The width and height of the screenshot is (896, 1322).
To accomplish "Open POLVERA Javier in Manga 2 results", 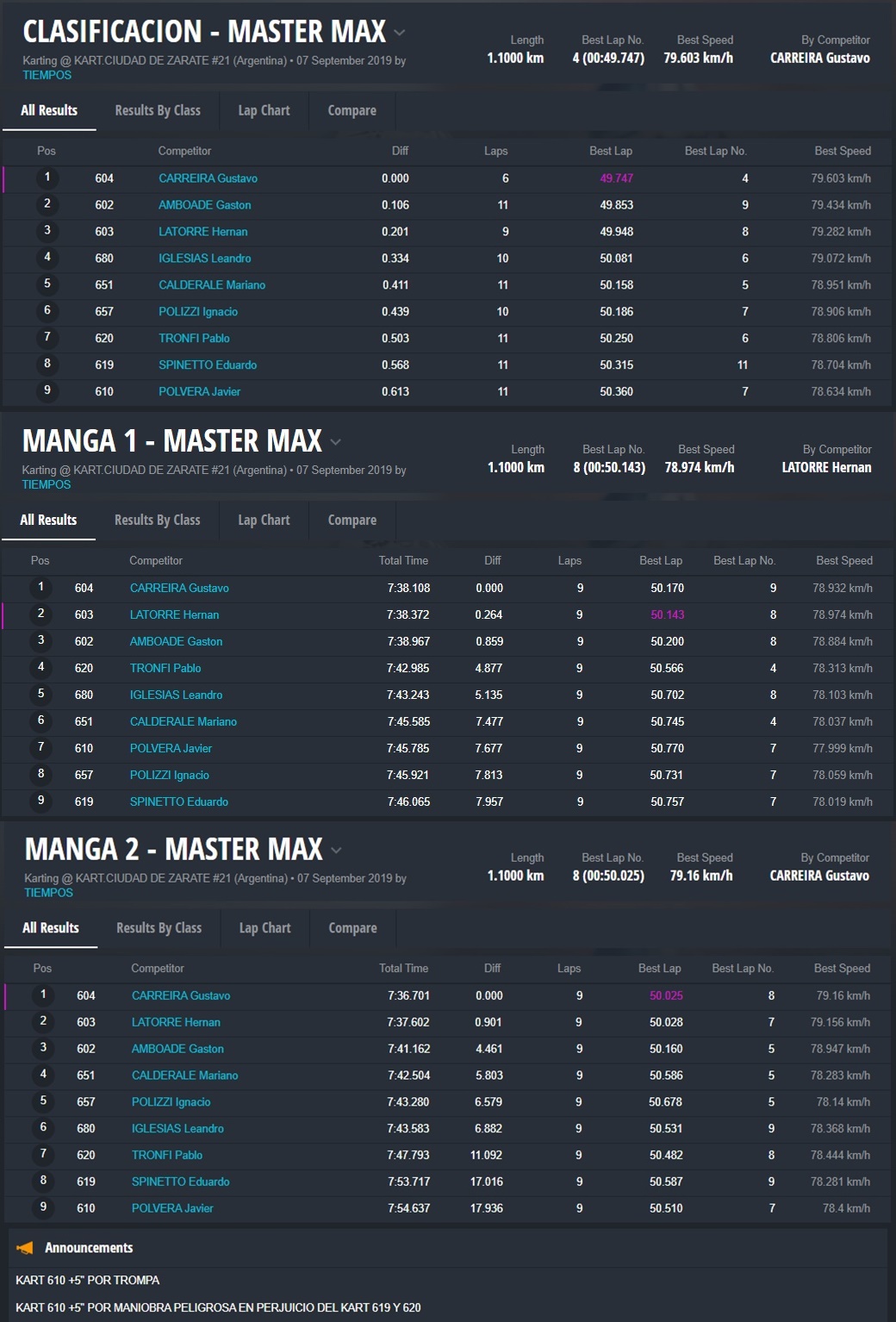I will click(x=172, y=1208).
